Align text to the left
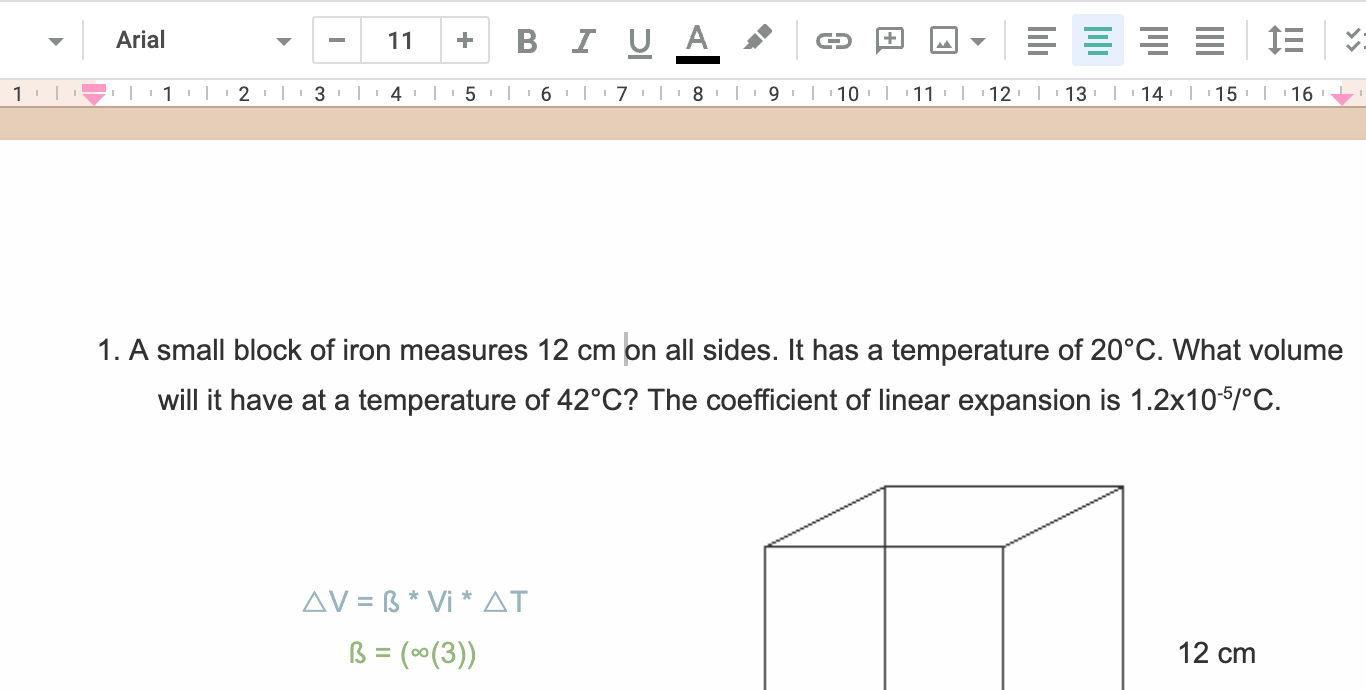 point(1041,41)
